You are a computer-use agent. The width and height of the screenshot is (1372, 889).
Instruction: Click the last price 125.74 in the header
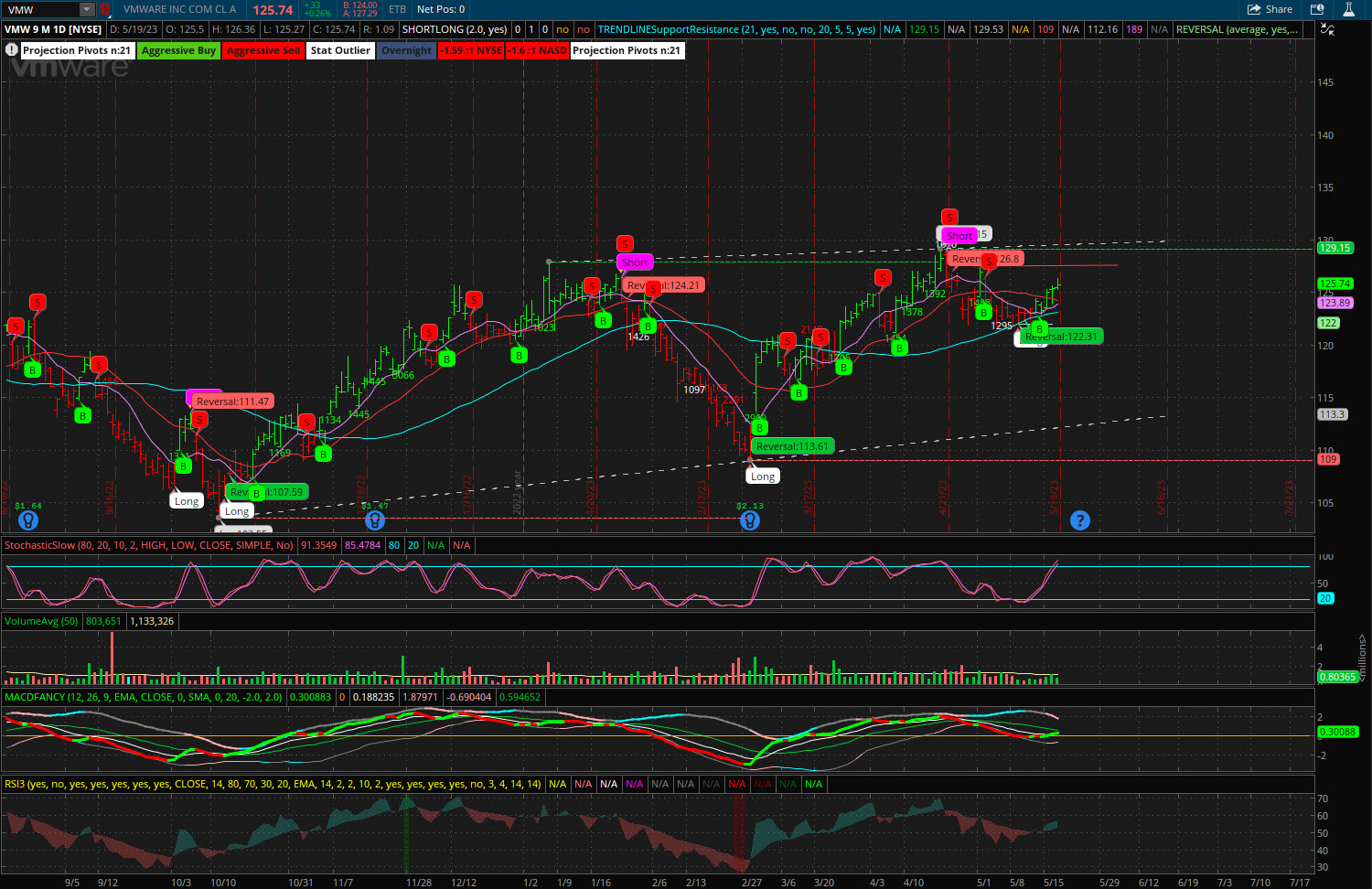(x=273, y=10)
